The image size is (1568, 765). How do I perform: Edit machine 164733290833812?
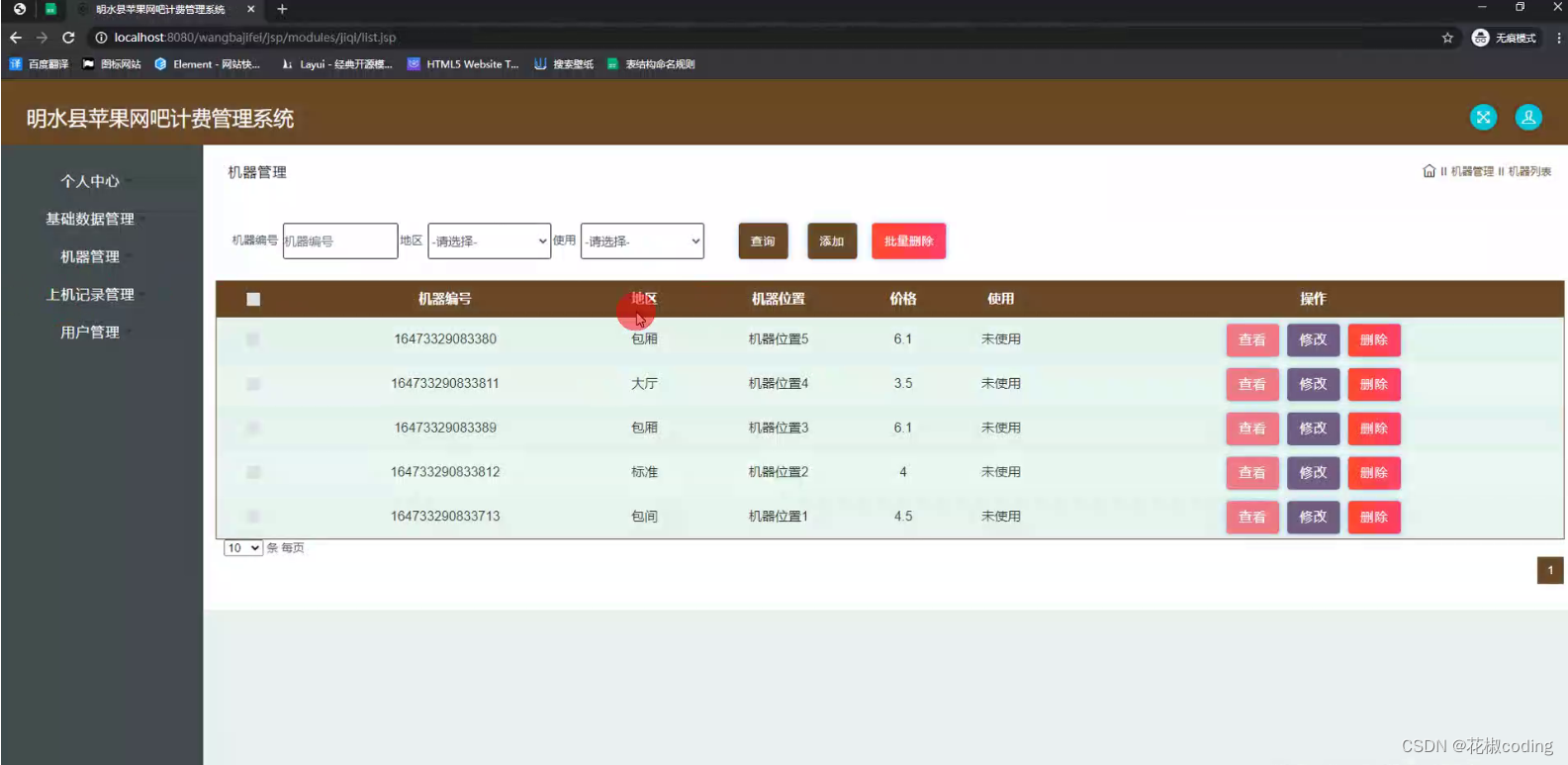click(x=1313, y=473)
